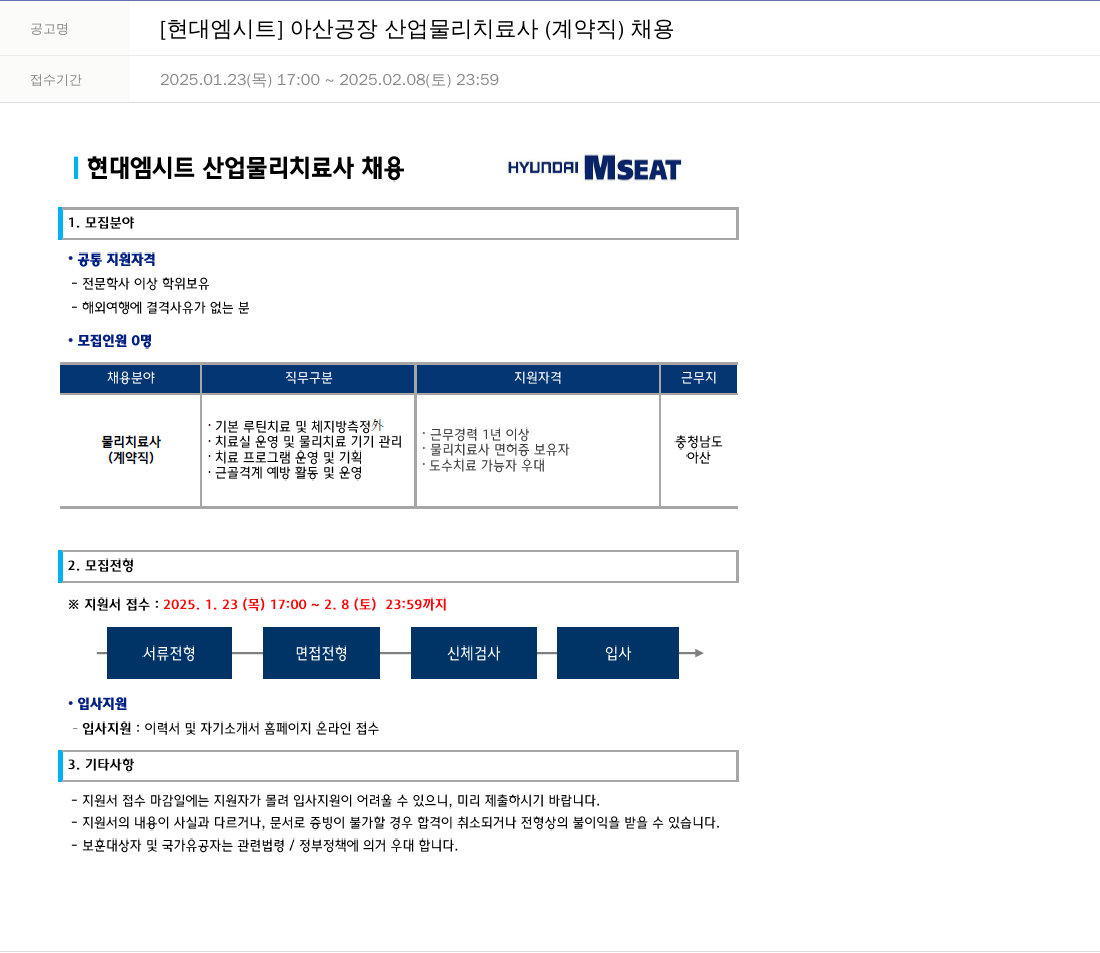This screenshot has height=953, width=1100.
Task: Click heading 현대엠시트 산업물리치료사 채용
Action: pos(245,168)
